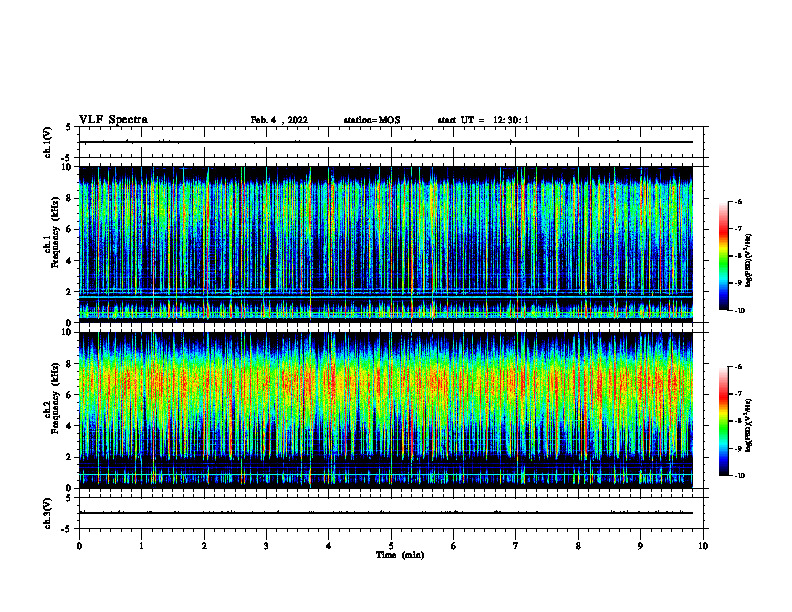Viewport: 792px width, 612px height.
Task: Click the "-10" label on ch.2 color bar
Action: point(740,476)
